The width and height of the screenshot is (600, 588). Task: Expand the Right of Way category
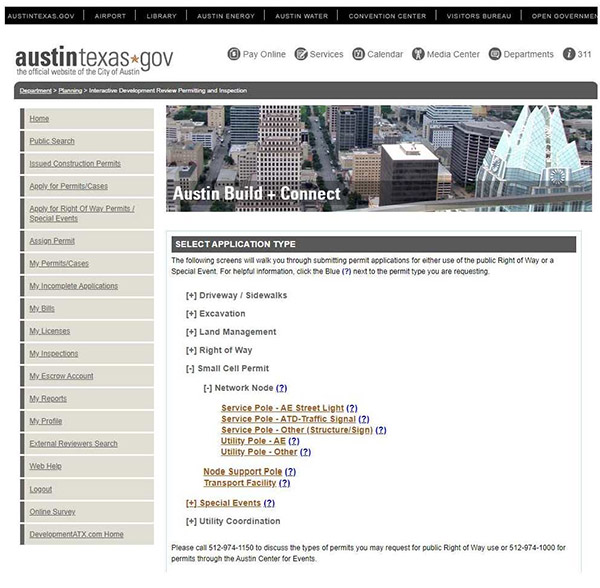pos(191,350)
